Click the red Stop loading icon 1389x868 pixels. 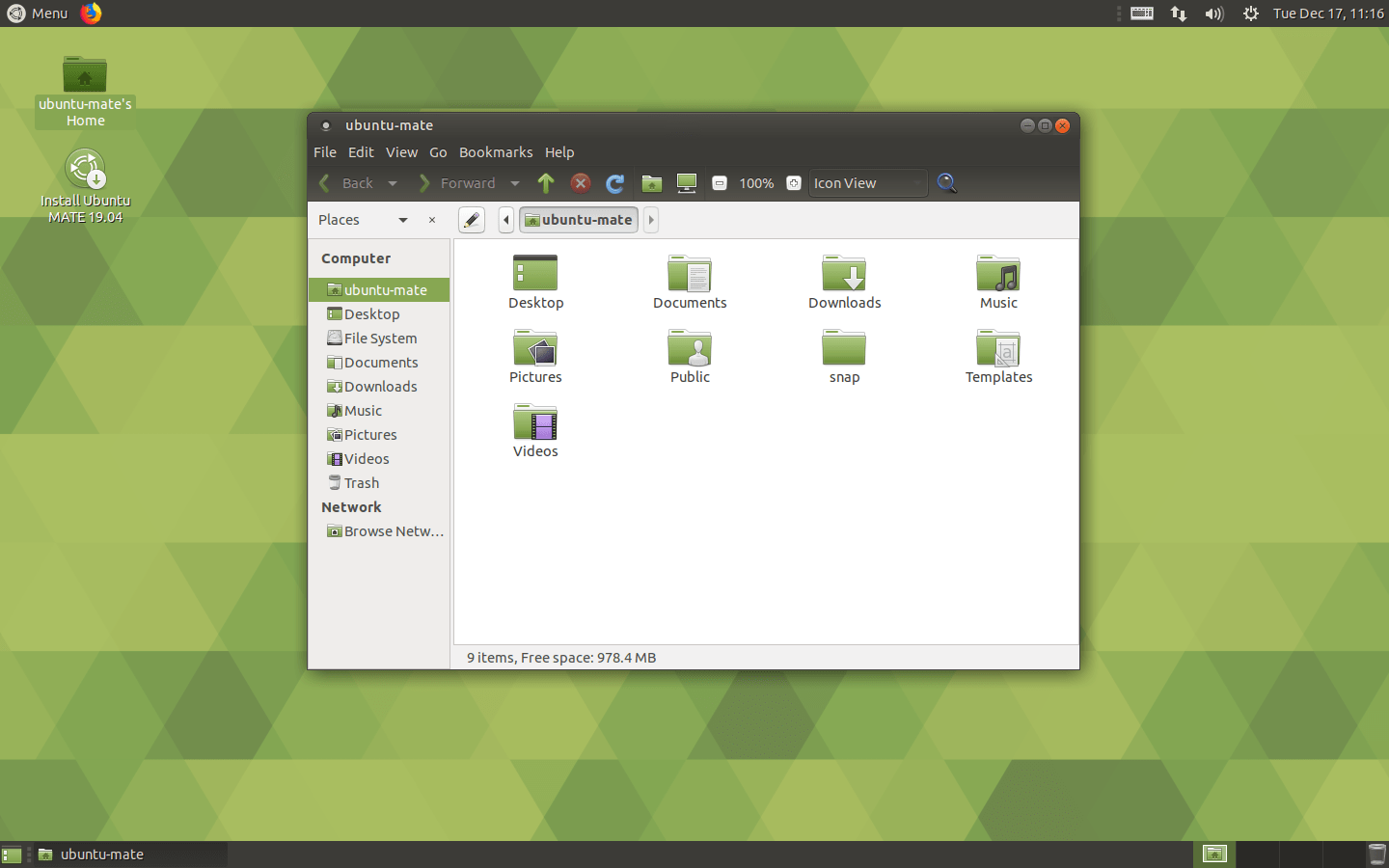pos(581,183)
